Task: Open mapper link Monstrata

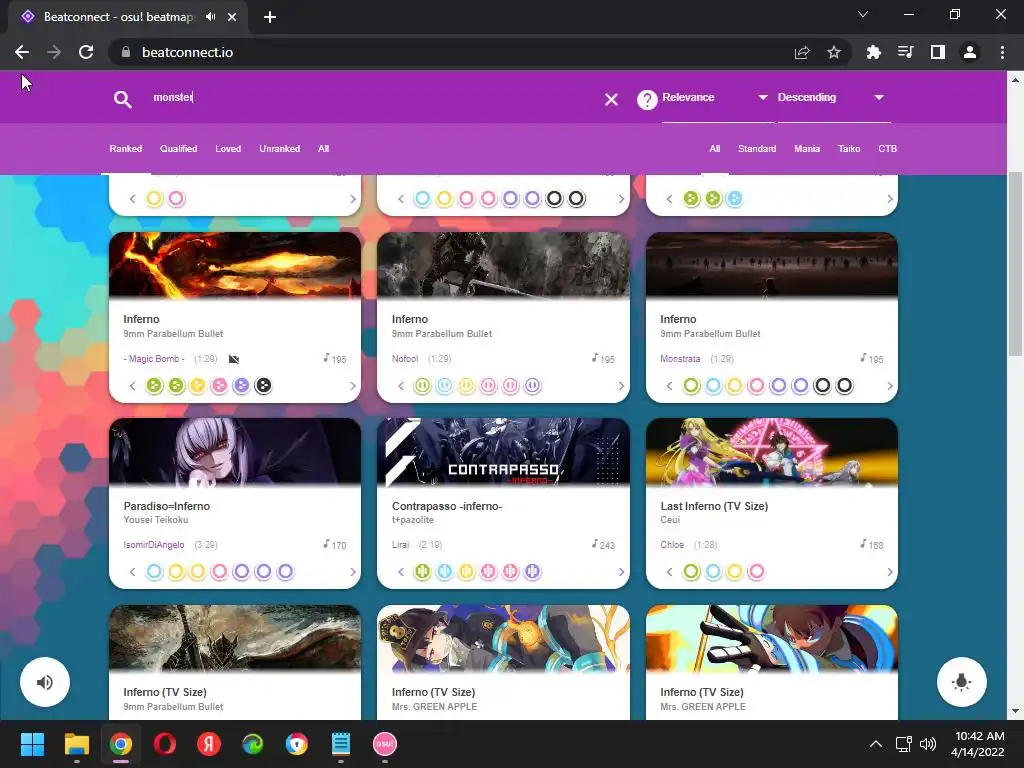Action: [680, 359]
